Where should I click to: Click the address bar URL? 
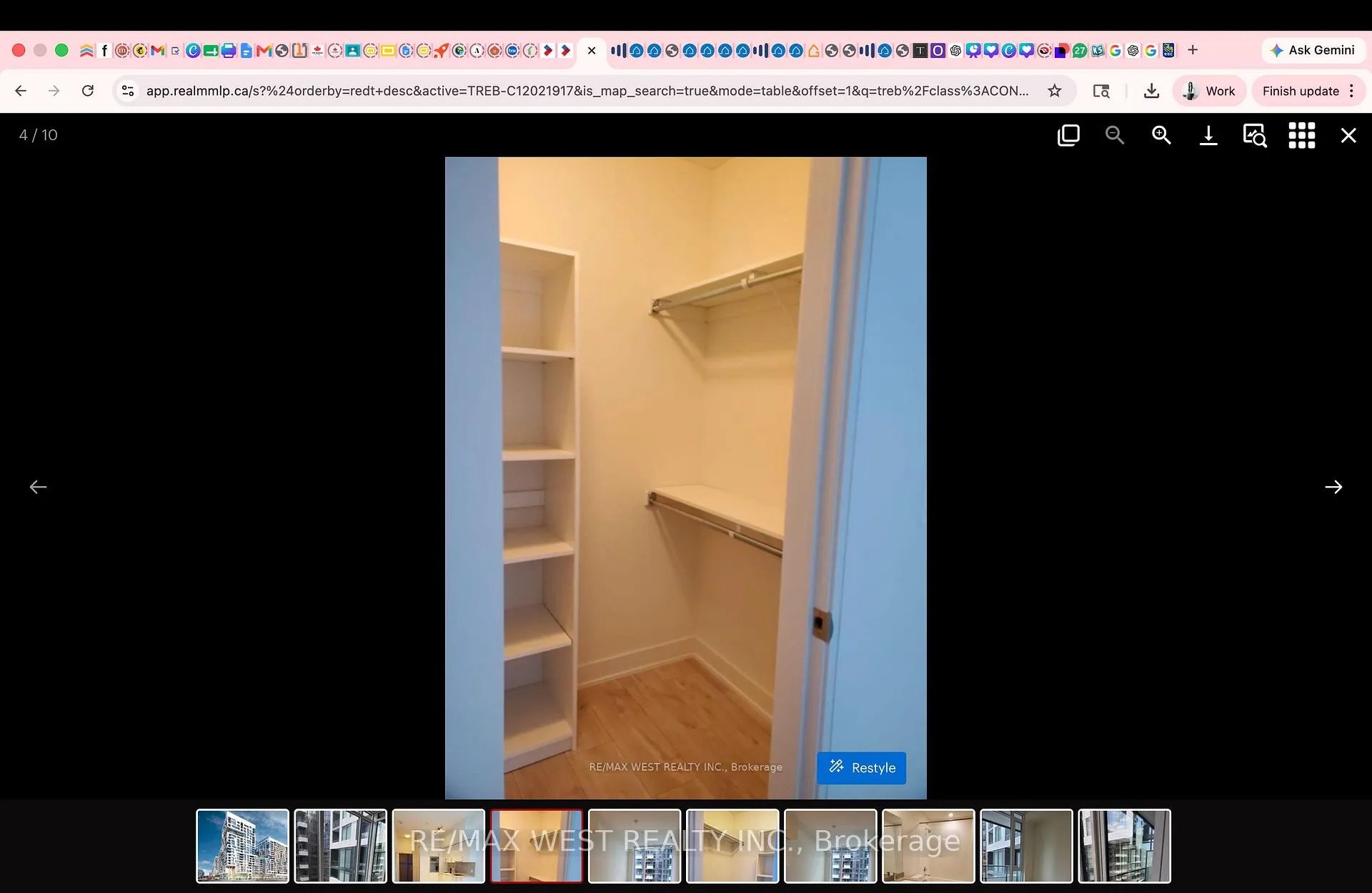[x=587, y=91]
